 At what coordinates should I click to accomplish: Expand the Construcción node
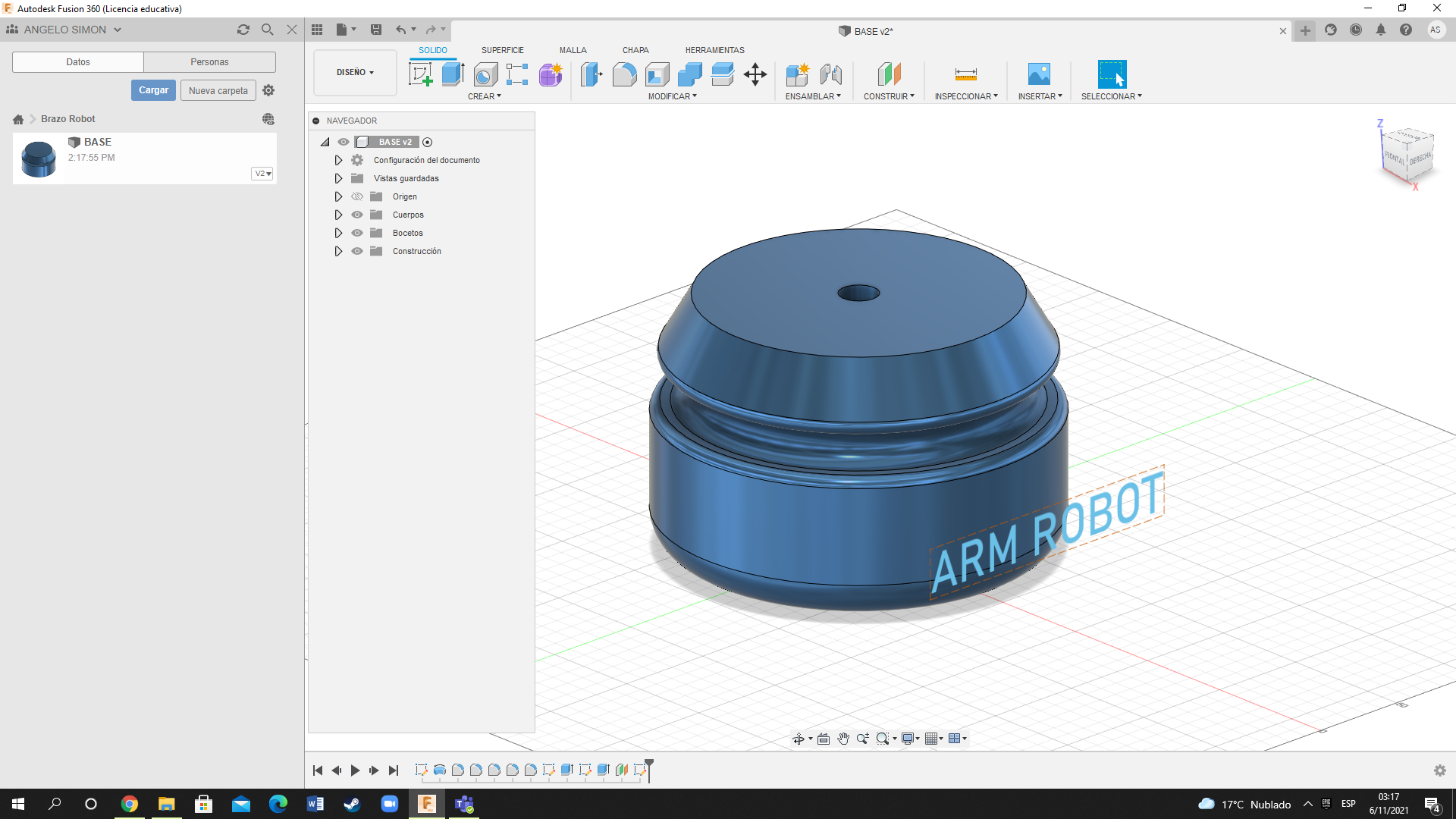coord(338,251)
